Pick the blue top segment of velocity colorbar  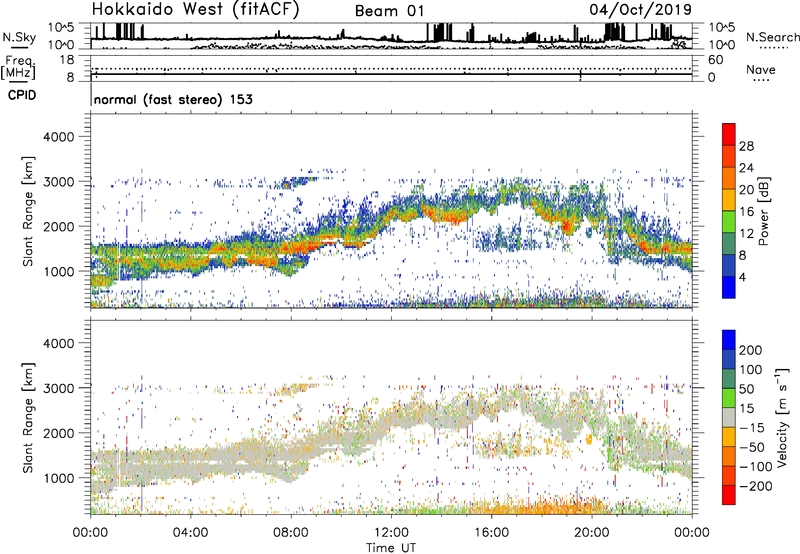[x=729, y=340]
